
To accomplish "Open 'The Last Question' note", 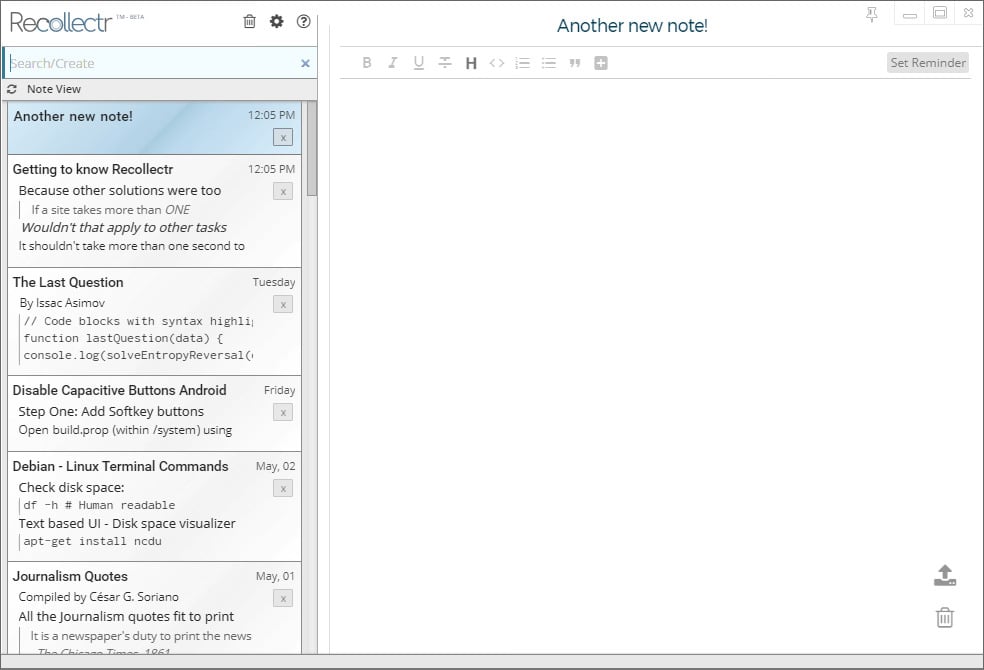I will coord(154,322).
